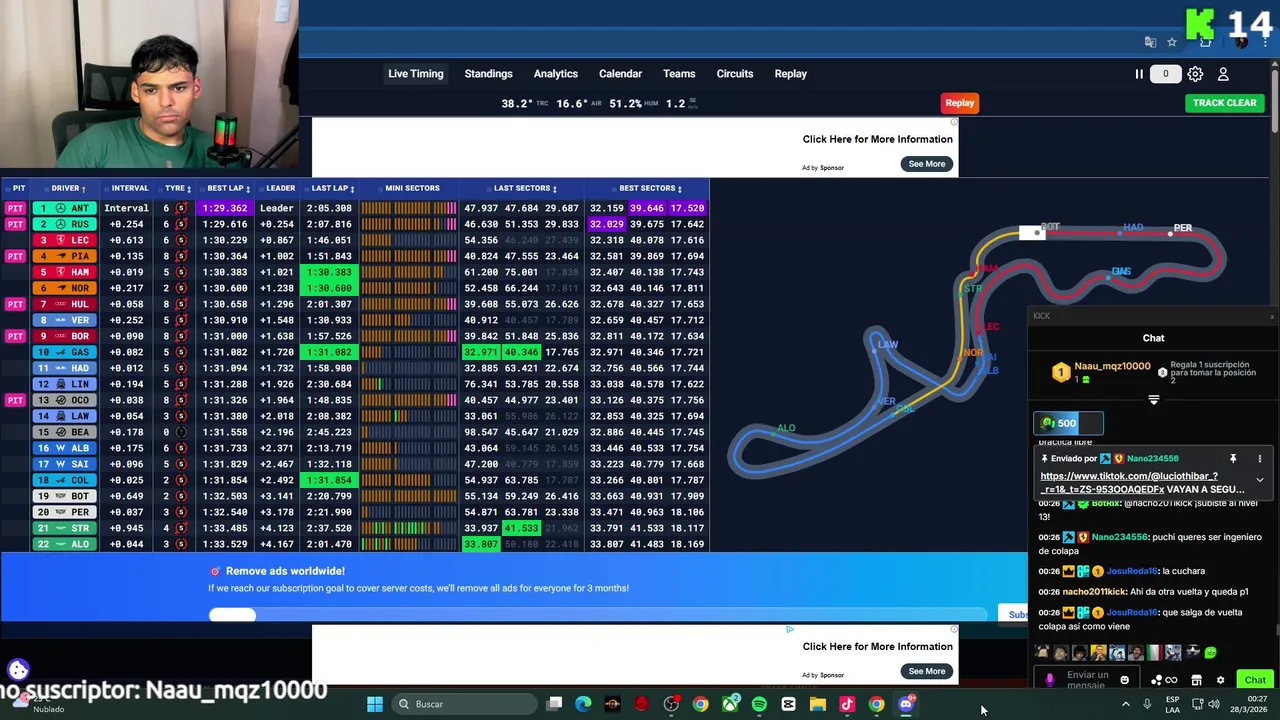
Task: Open the Circuits tab
Action: tap(734, 74)
